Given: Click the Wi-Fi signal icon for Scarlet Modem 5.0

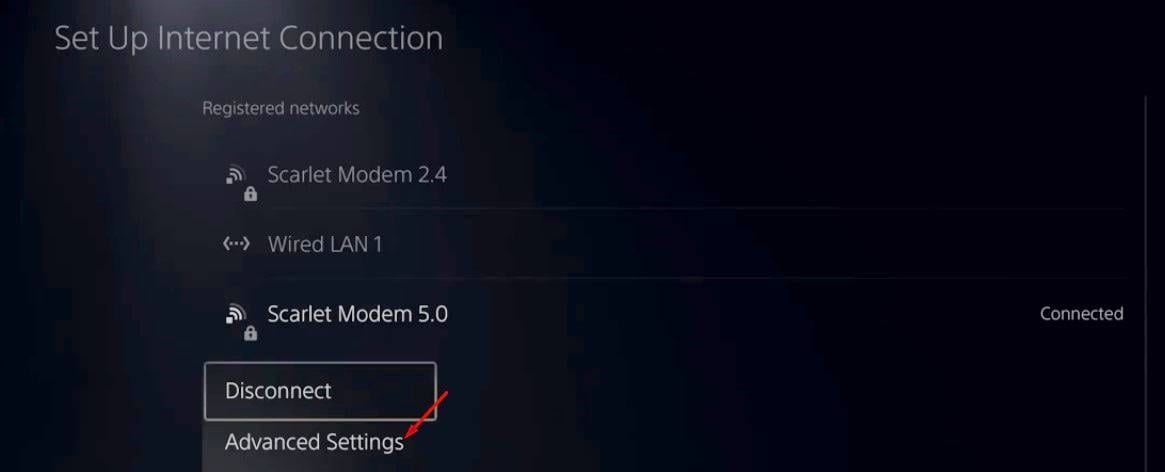Looking at the screenshot, I should [235, 314].
